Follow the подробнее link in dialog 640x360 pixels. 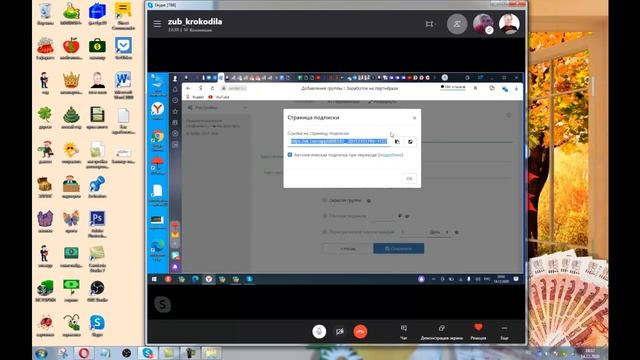tap(391, 155)
